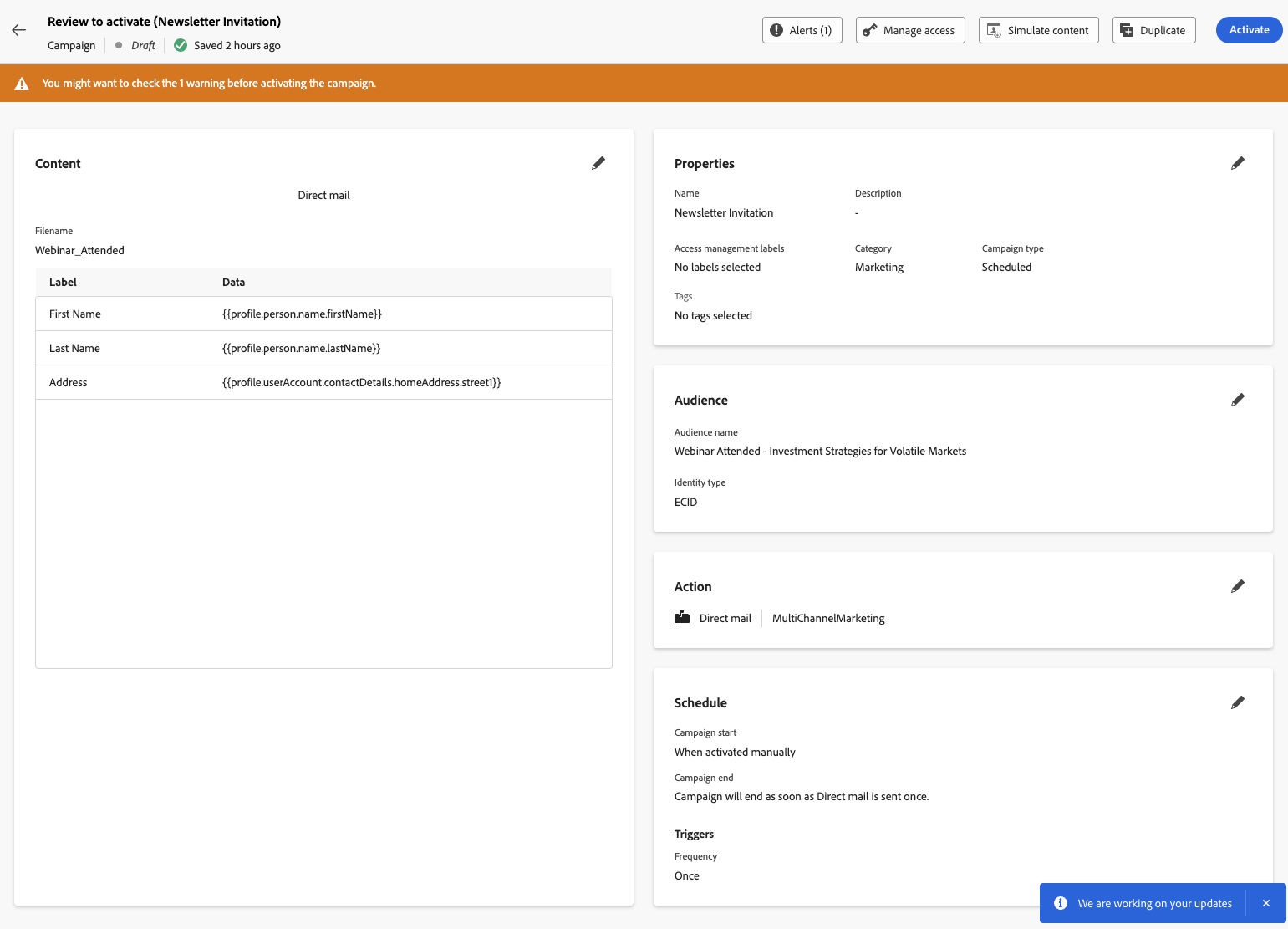Click the 'Direct mail' content heading
This screenshot has height=929, width=1288.
point(323,195)
